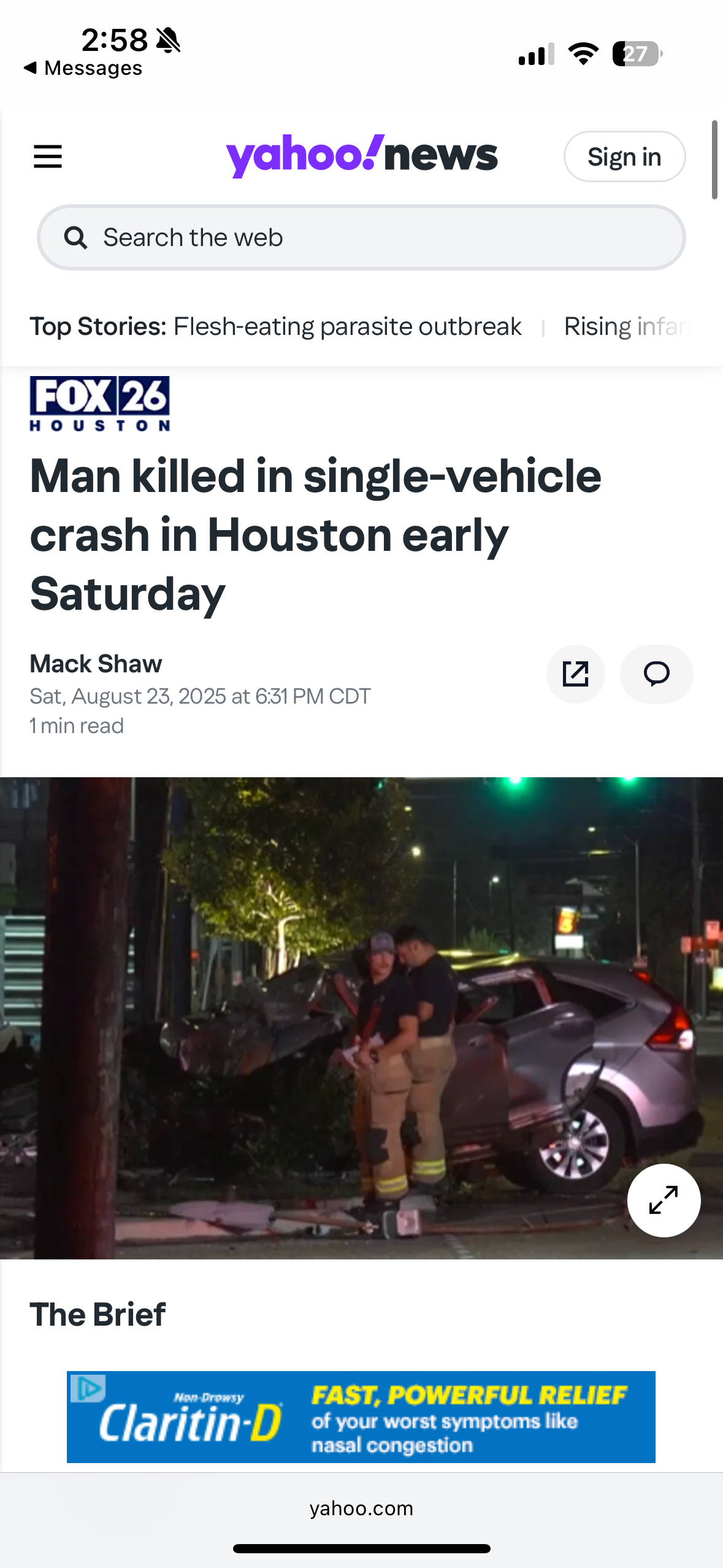
Task: Open the Rising infan… top story
Action: [x=627, y=326]
